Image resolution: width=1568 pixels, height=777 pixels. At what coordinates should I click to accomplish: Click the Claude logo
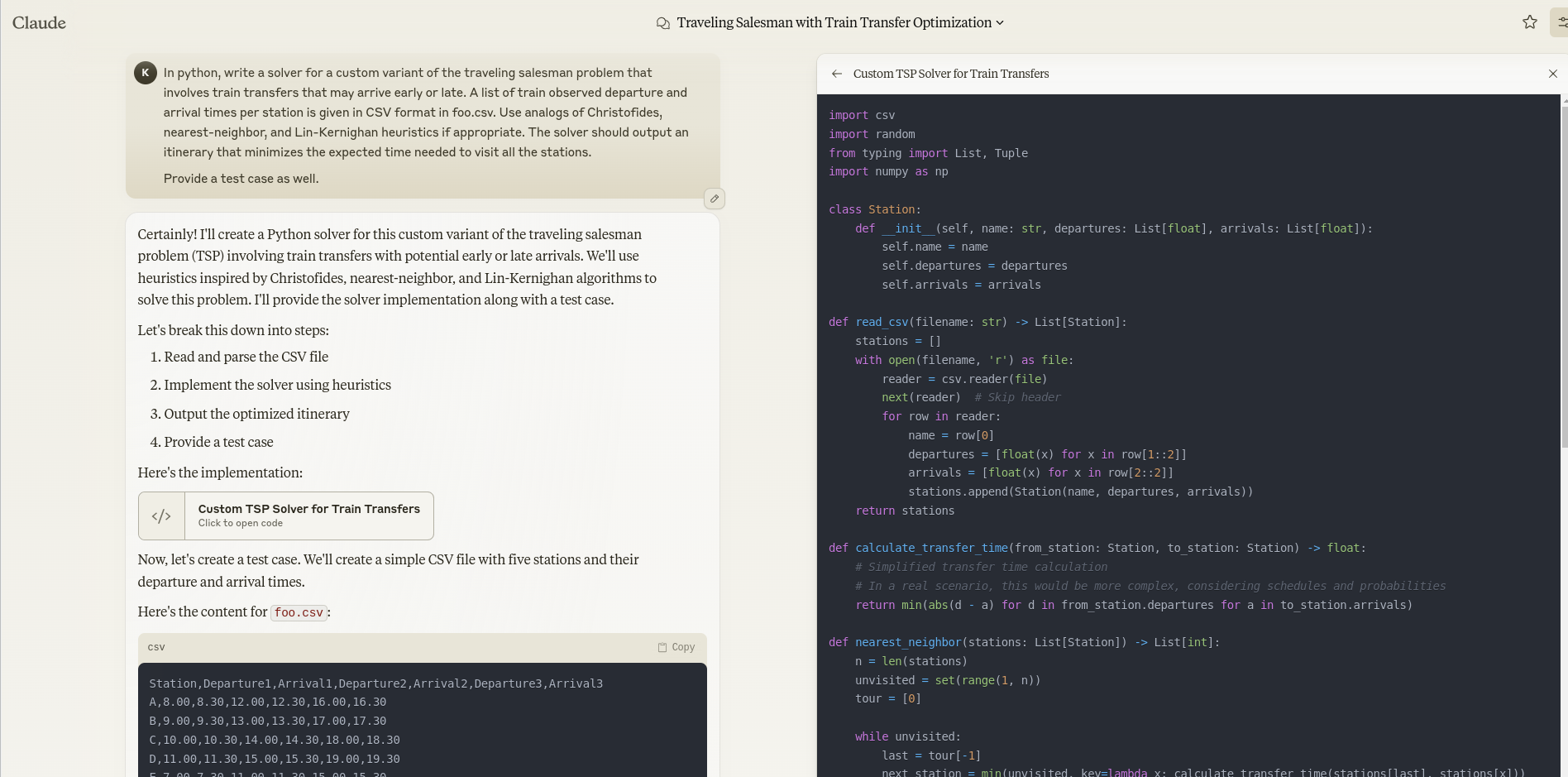coord(39,23)
